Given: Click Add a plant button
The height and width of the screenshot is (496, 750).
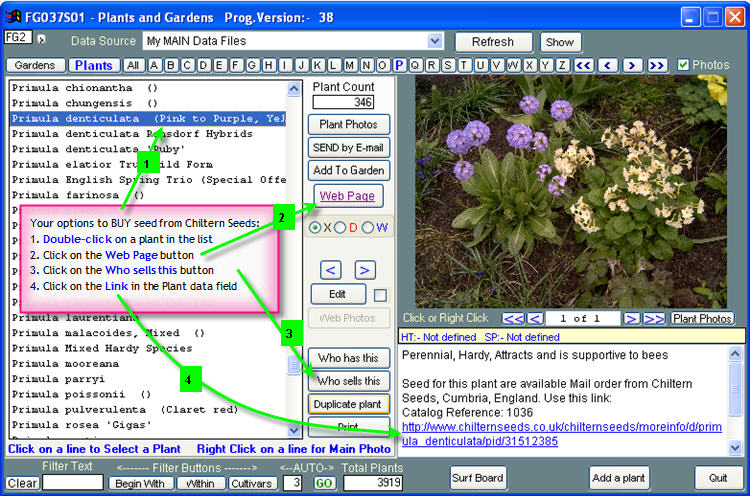Looking at the screenshot, I should [x=618, y=478].
